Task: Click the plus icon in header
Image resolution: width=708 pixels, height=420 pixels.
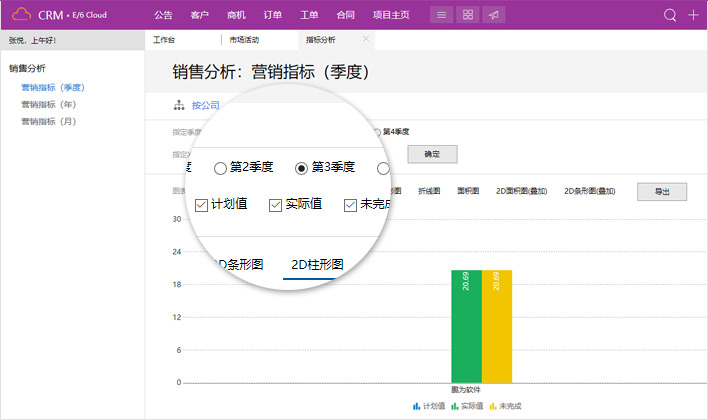Action: (694, 15)
